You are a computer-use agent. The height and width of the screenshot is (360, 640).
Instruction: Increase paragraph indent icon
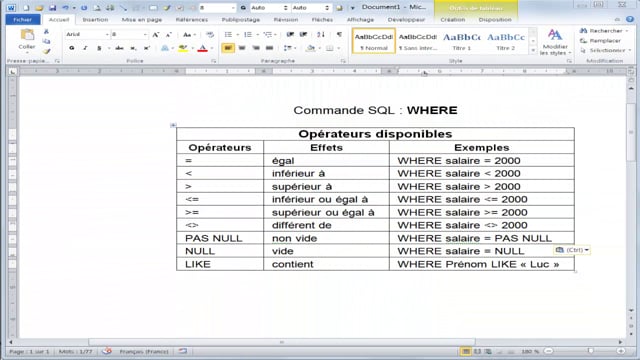click(x=303, y=35)
